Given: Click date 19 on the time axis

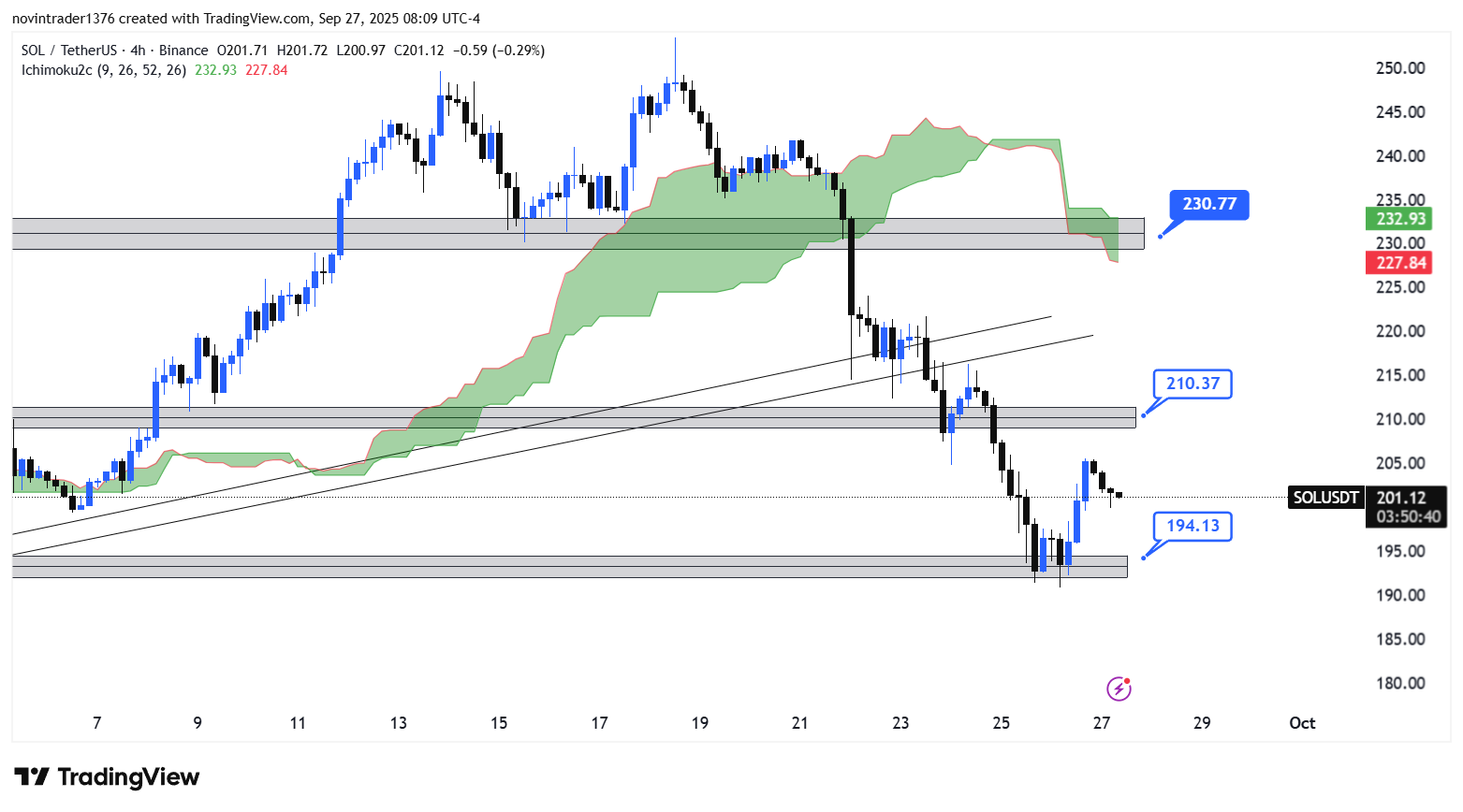Looking at the screenshot, I should point(699,723).
